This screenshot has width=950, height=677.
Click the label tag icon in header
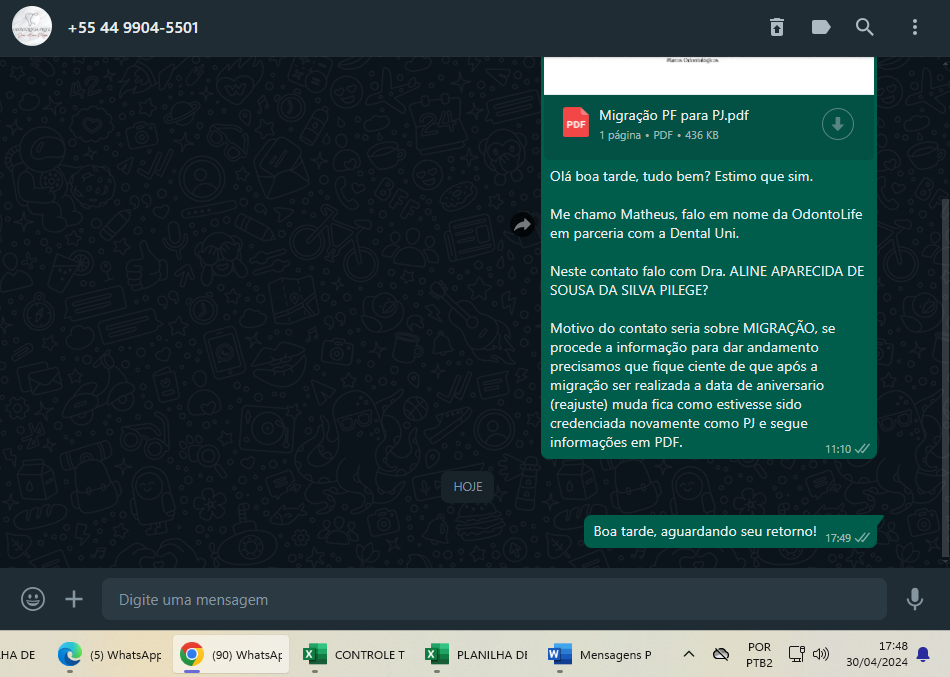(x=820, y=27)
